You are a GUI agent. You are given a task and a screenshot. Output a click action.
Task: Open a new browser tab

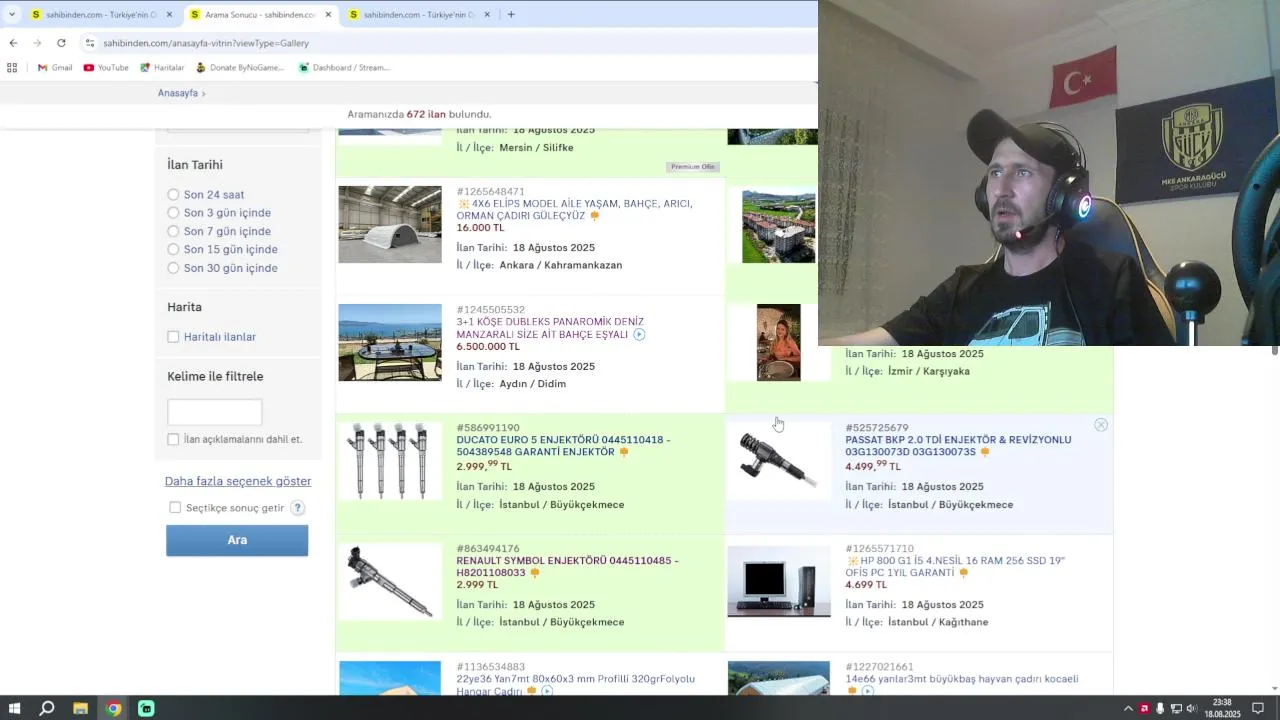(511, 14)
